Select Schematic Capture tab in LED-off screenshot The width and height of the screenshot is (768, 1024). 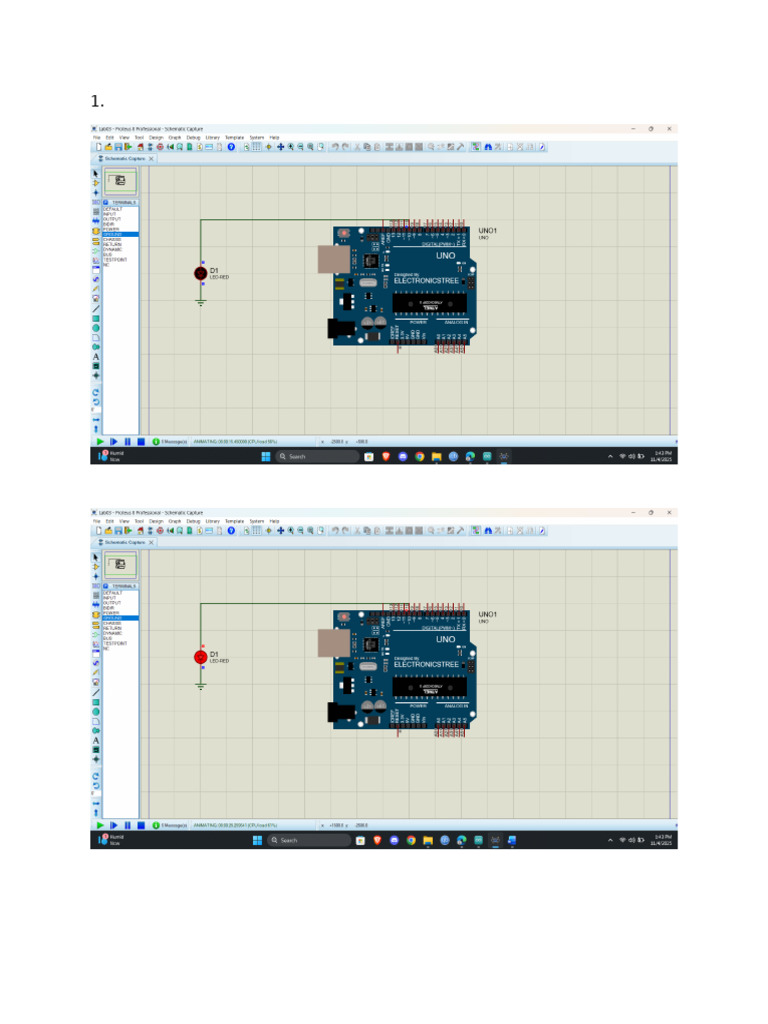(x=124, y=159)
